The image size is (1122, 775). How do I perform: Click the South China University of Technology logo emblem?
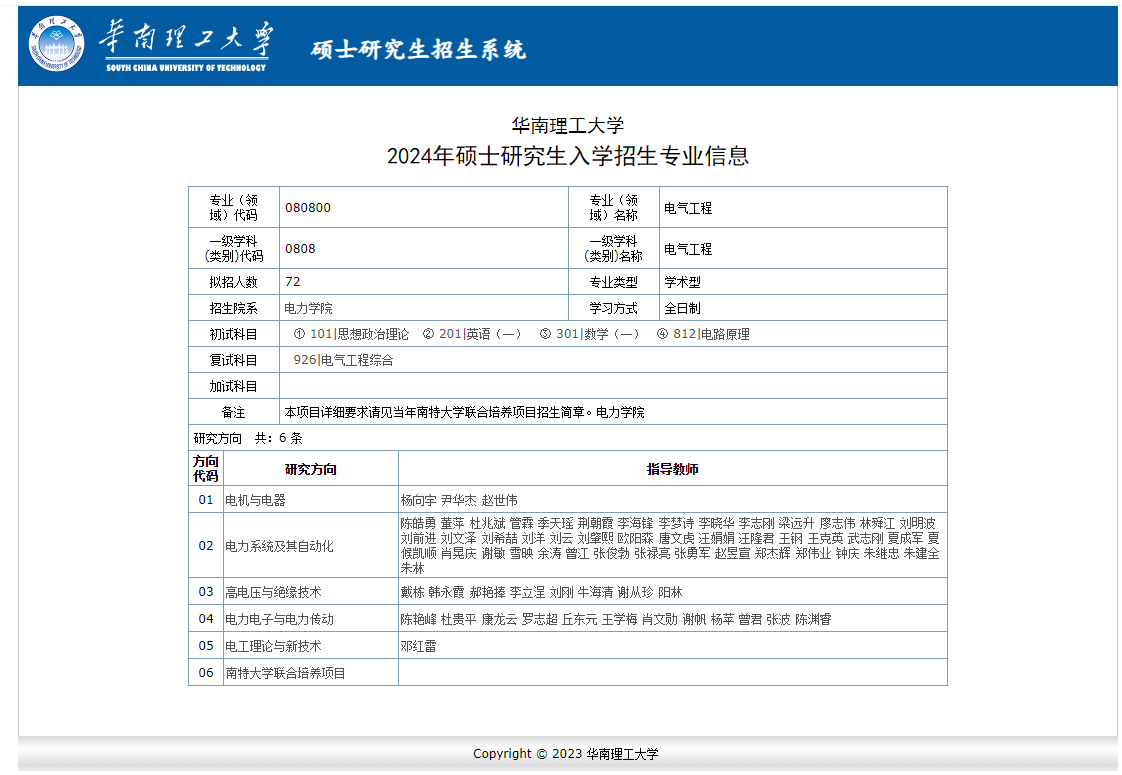click(x=56, y=44)
